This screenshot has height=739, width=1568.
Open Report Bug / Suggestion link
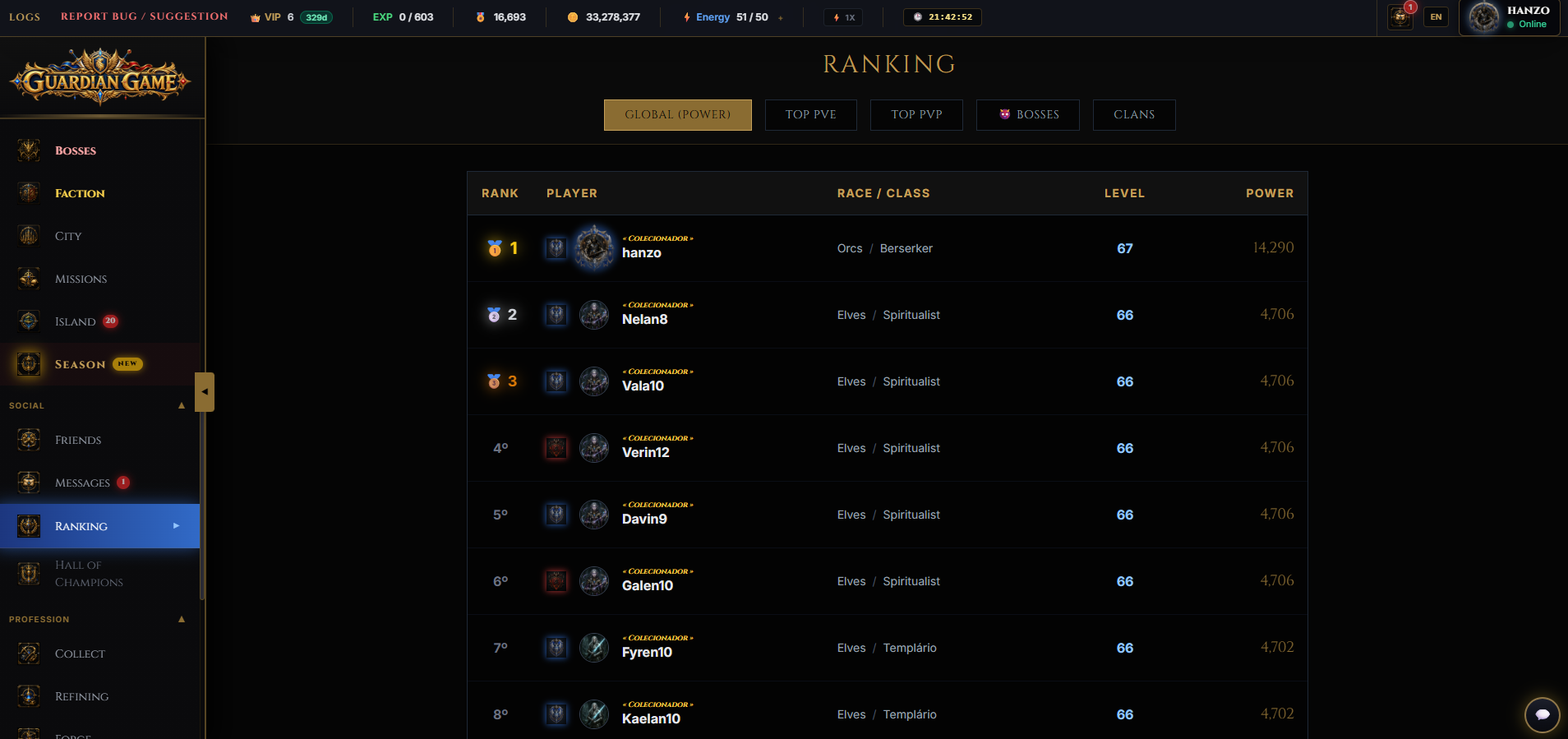pos(144,16)
